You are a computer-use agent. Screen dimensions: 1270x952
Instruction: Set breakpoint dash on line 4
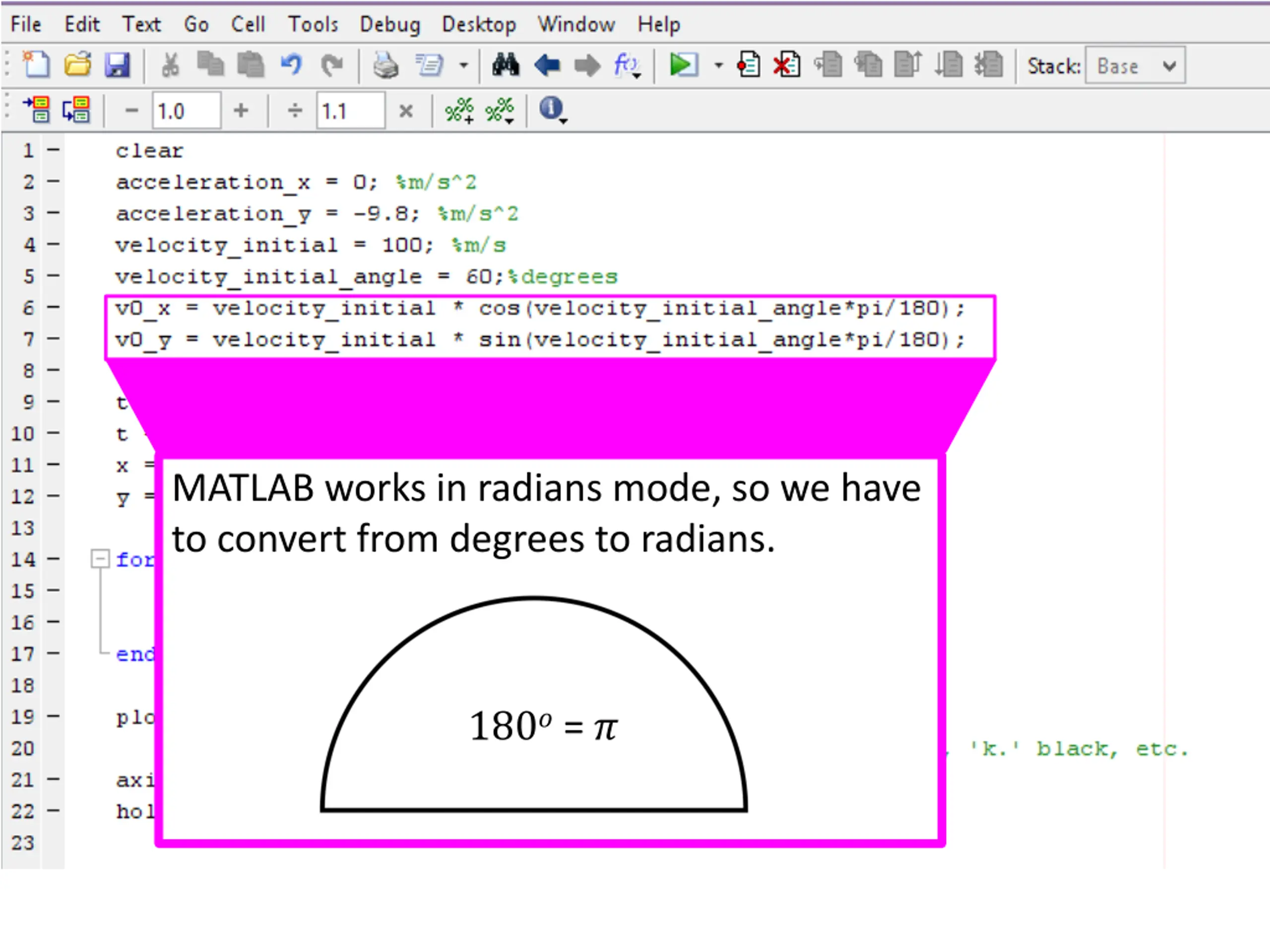[54, 244]
